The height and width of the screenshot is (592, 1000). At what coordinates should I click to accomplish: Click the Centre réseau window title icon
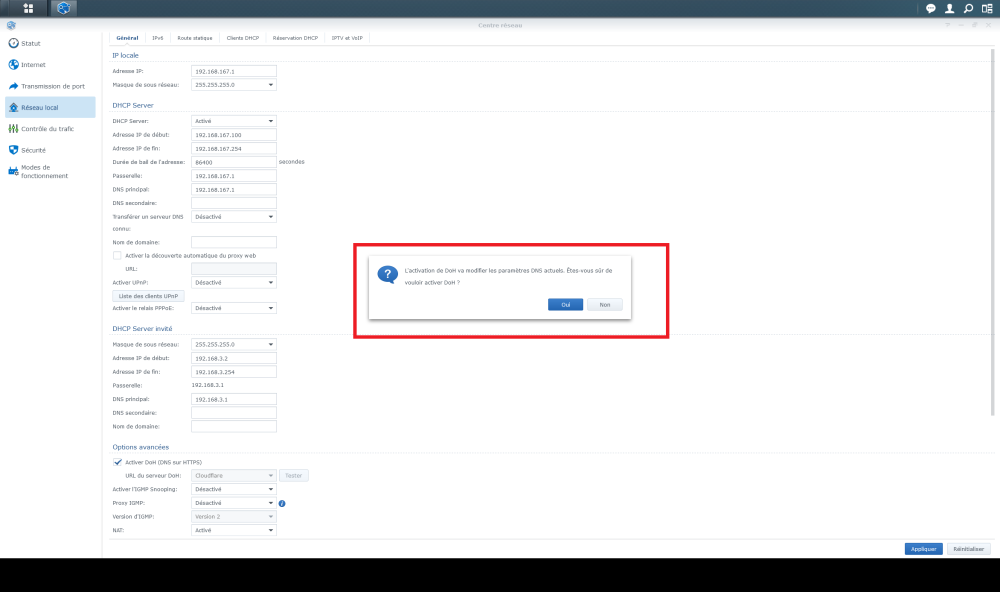pyautogui.click(x=11, y=26)
